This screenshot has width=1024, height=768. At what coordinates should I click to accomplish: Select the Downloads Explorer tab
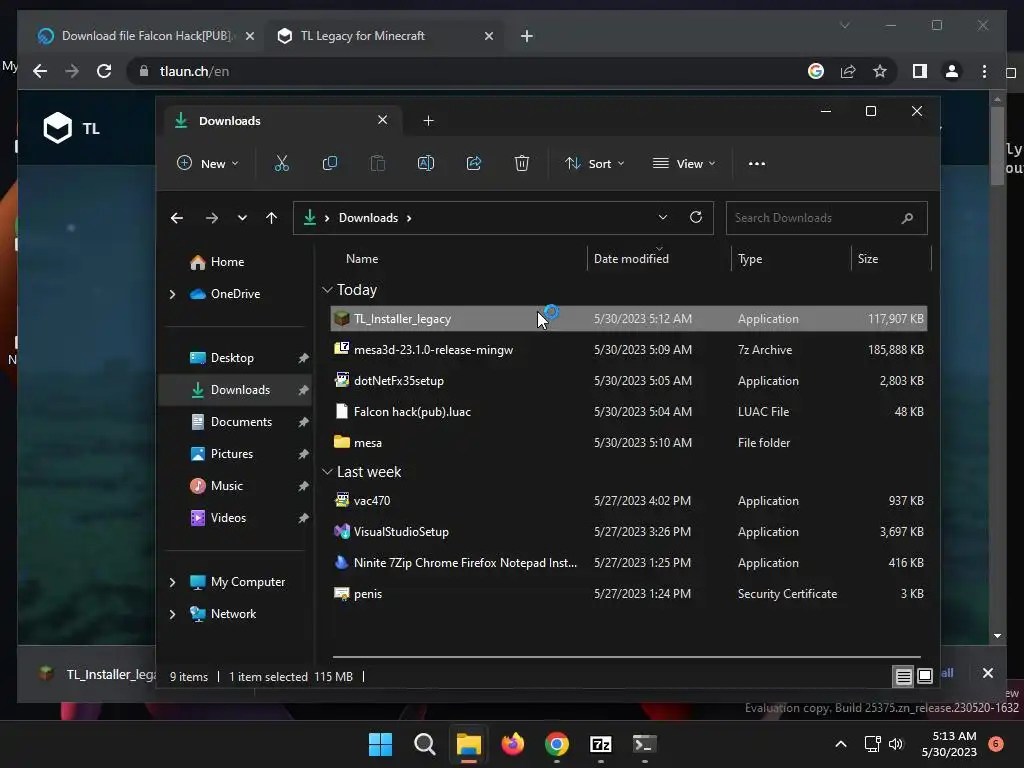click(282, 121)
